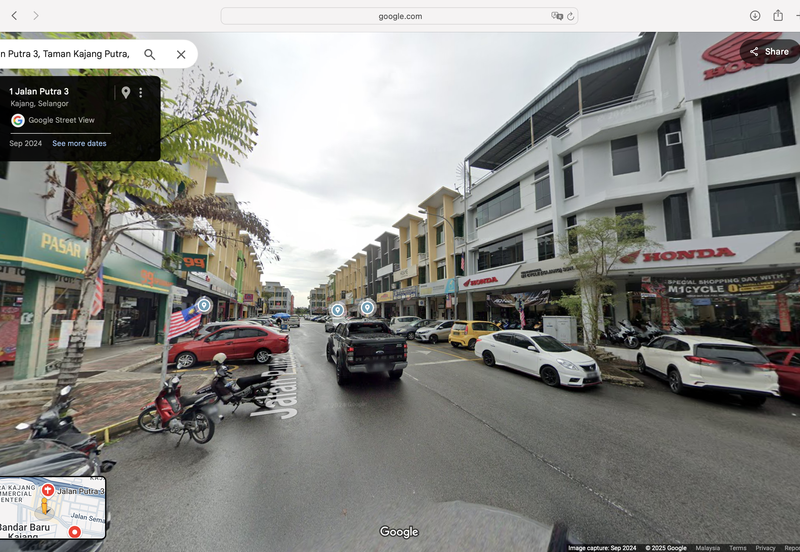Select the Google Street View source label
The image size is (800, 552).
61,120
